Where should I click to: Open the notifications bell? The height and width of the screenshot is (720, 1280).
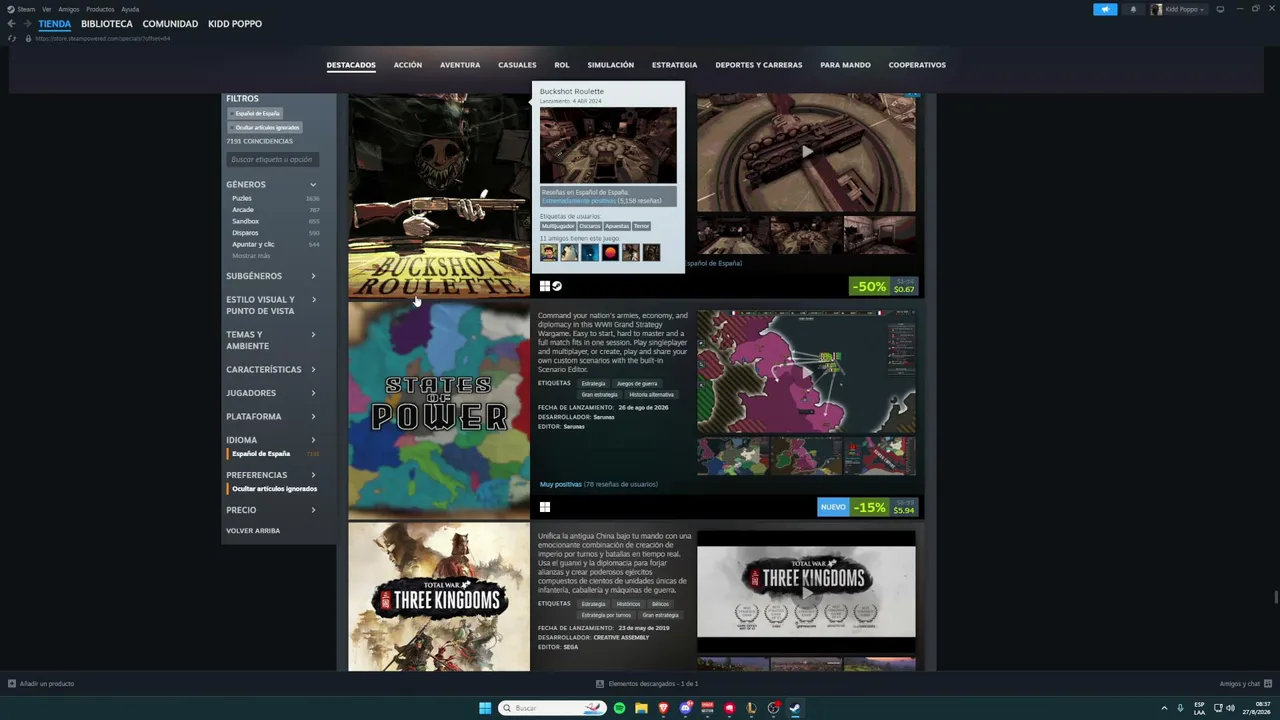pos(1133,9)
